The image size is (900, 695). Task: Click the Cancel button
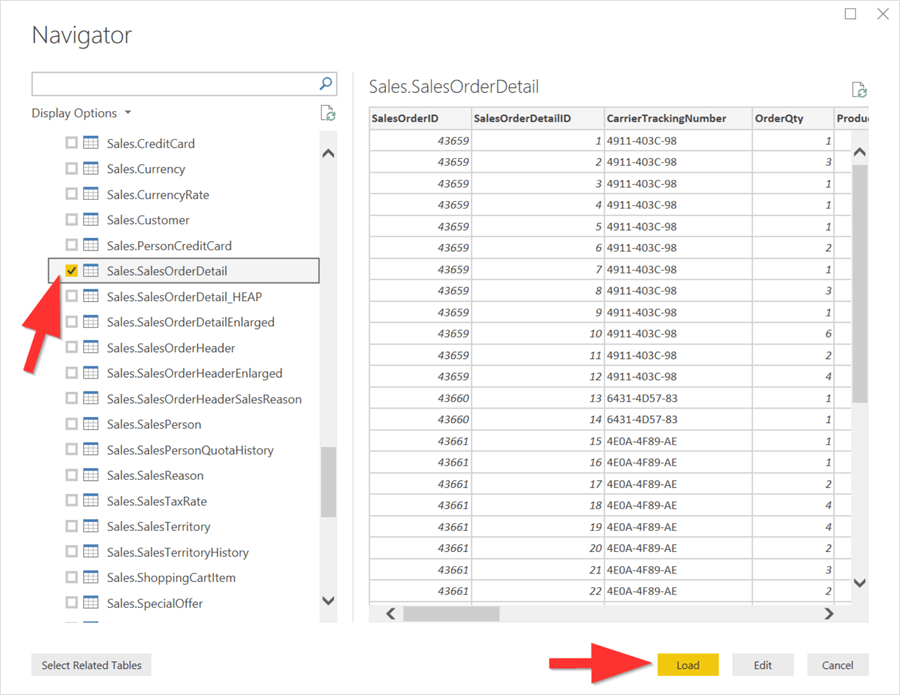837,665
